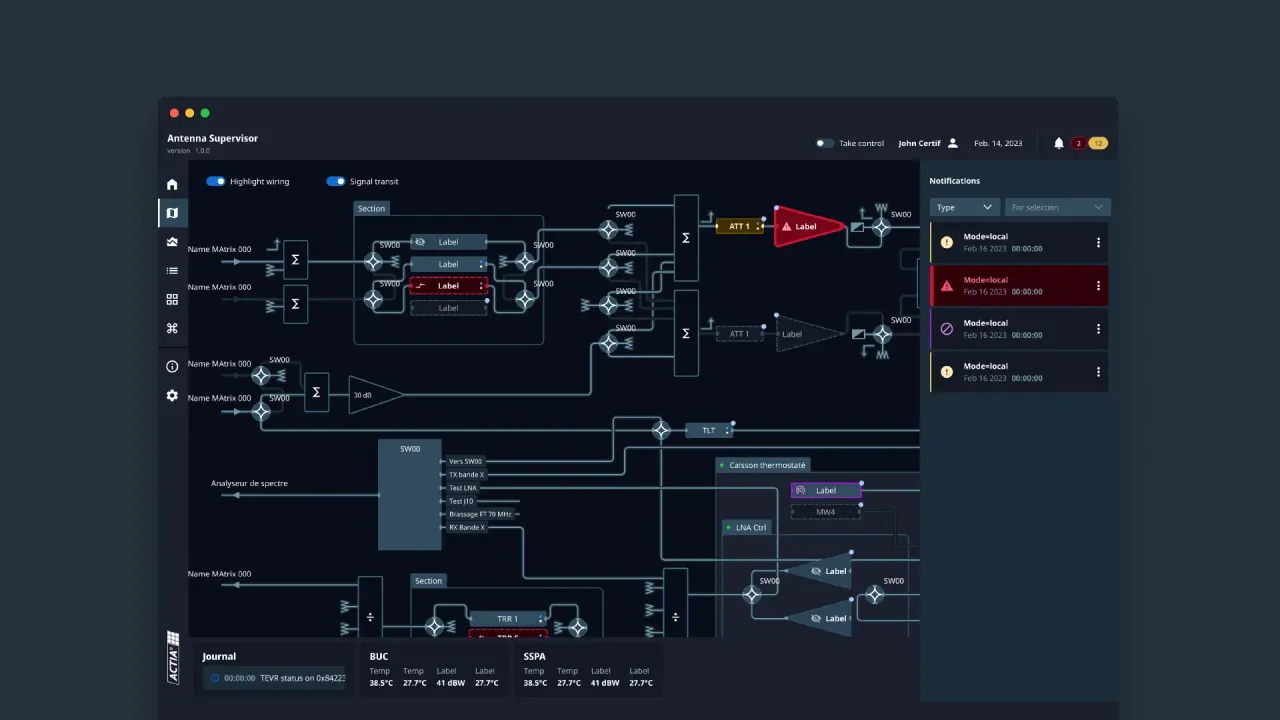
Task: Open the chart view sidebar icon
Action: (172, 242)
